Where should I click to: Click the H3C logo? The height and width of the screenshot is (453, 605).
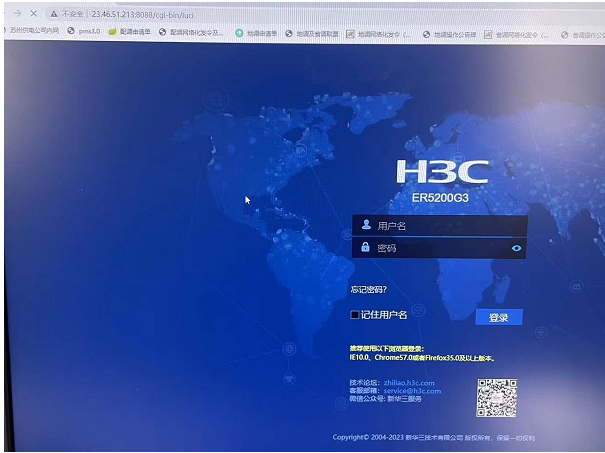[443, 171]
